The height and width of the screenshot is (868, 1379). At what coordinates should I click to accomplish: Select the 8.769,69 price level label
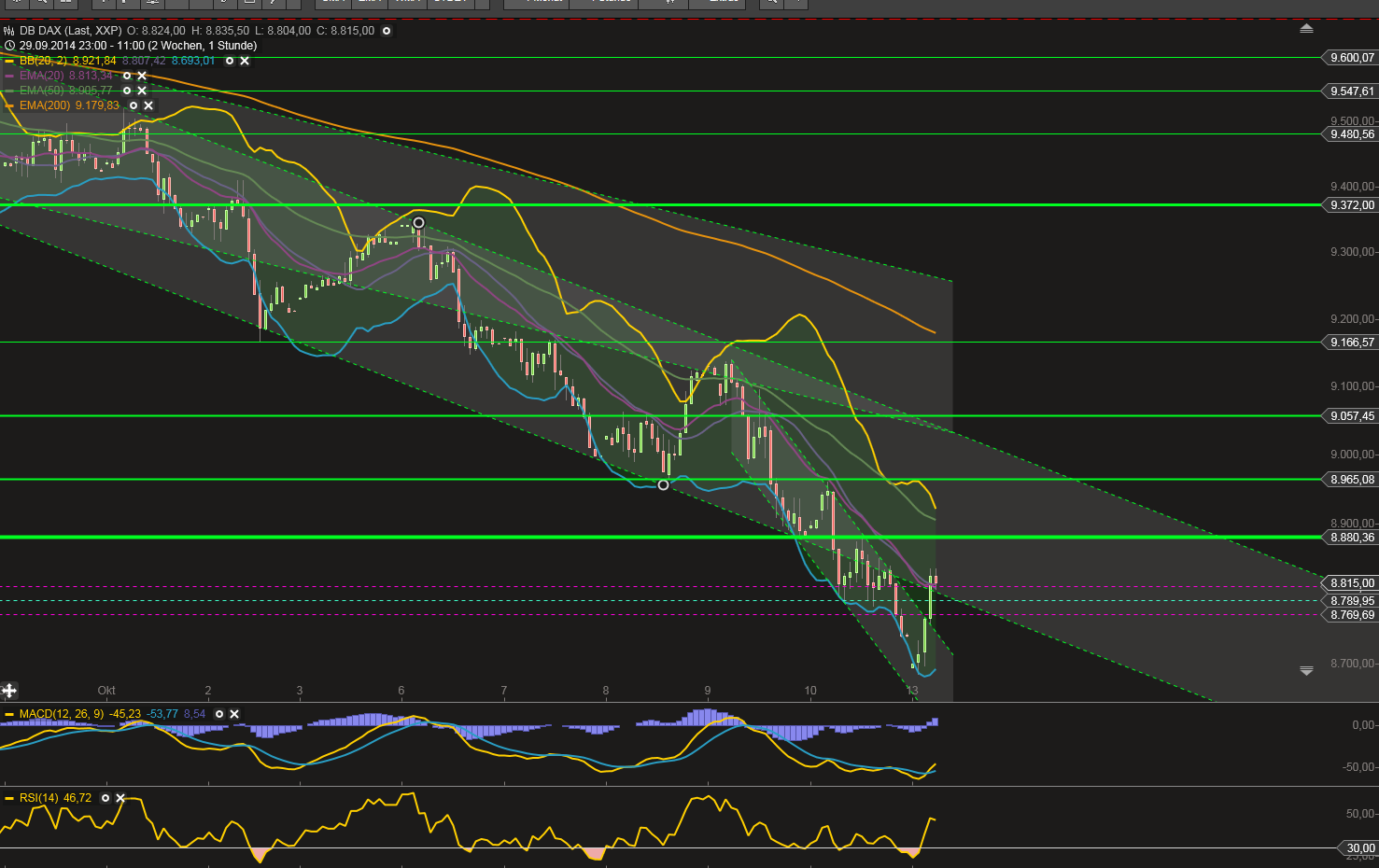coord(1350,615)
